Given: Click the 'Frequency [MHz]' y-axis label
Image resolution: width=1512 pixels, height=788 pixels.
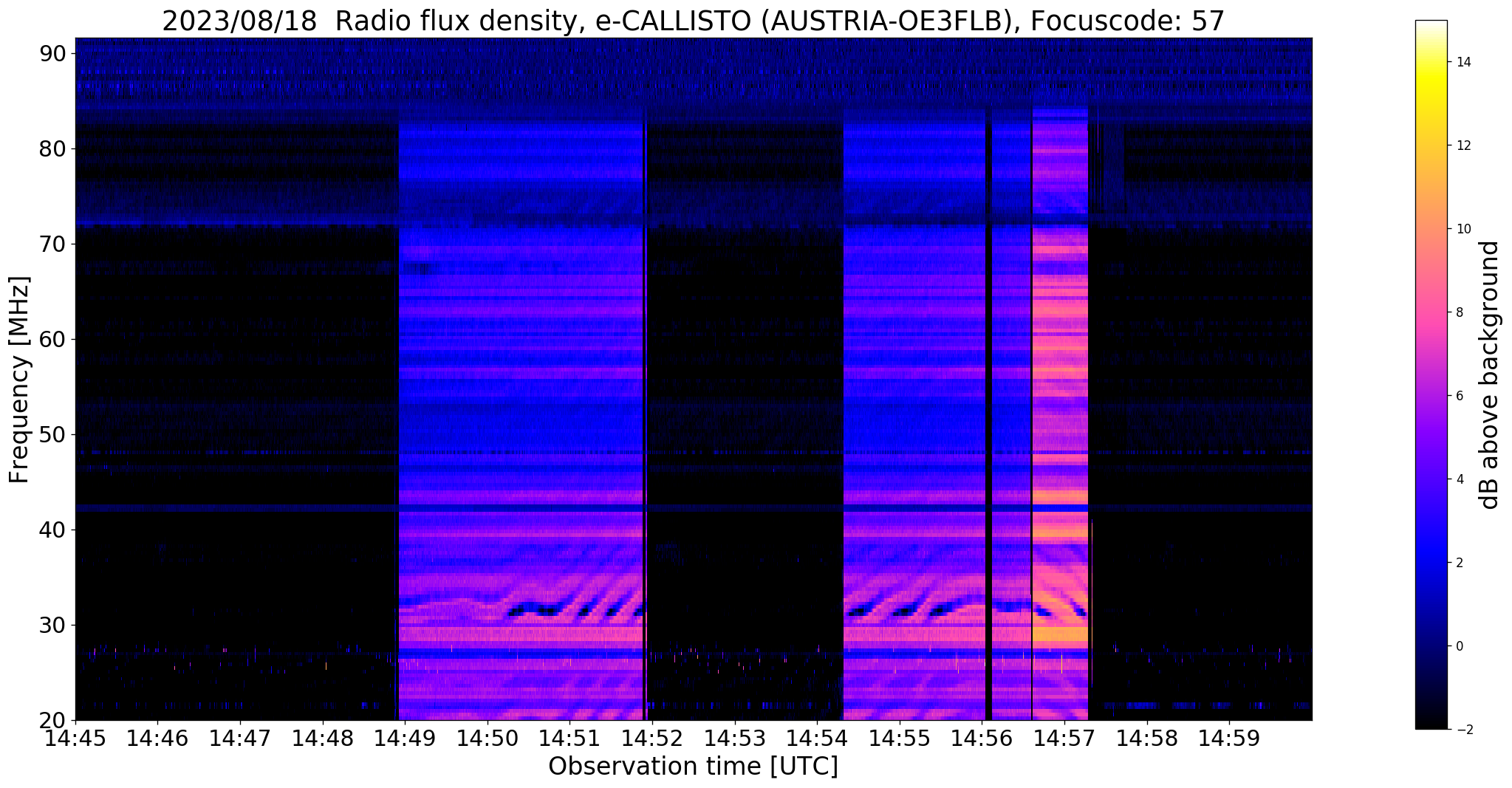Looking at the screenshot, I should pyautogui.click(x=19, y=380).
